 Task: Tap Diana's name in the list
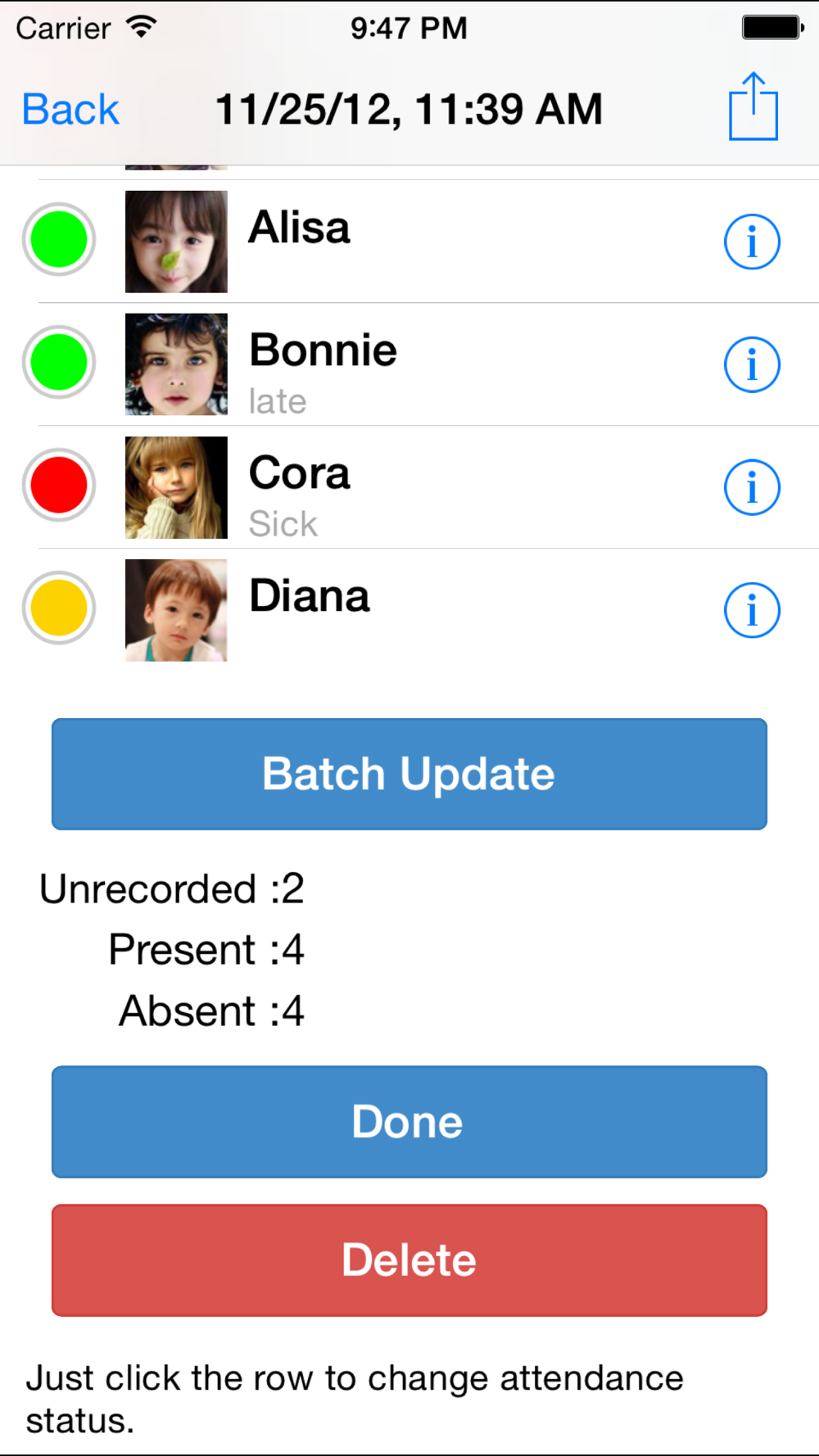310,596
